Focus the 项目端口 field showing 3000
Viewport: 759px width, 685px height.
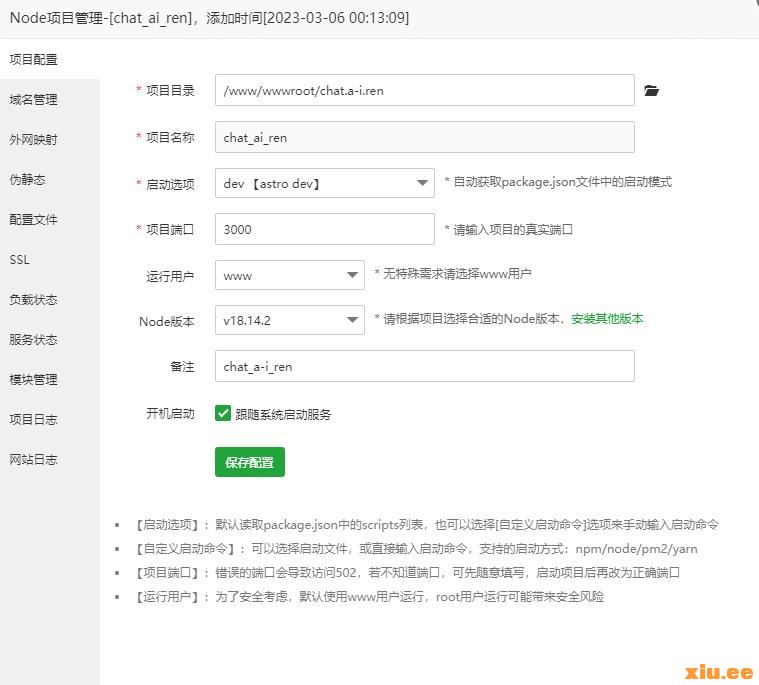pos(324,229)
